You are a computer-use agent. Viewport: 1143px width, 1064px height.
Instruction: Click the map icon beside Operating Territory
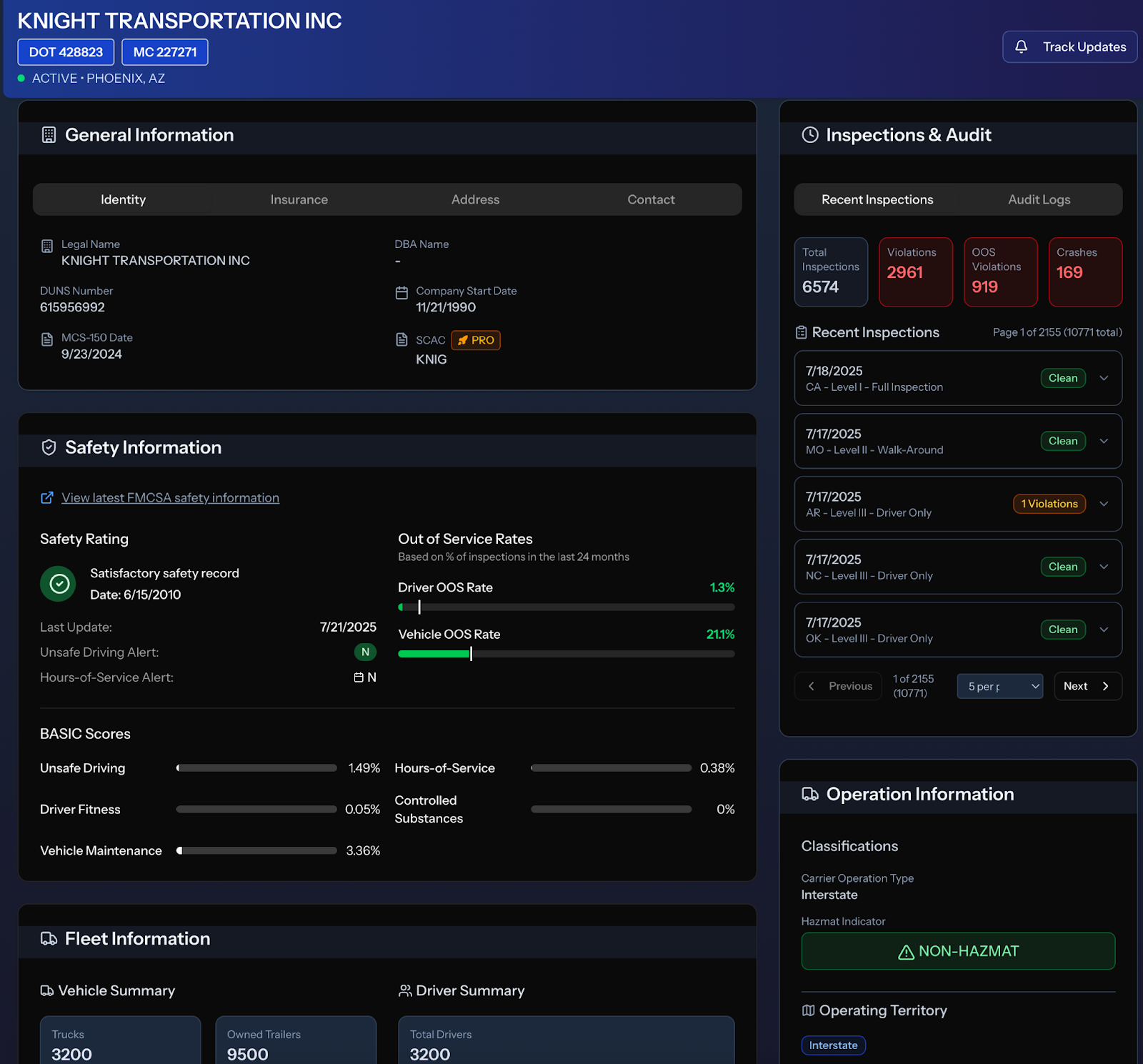tap(808, 1010)
